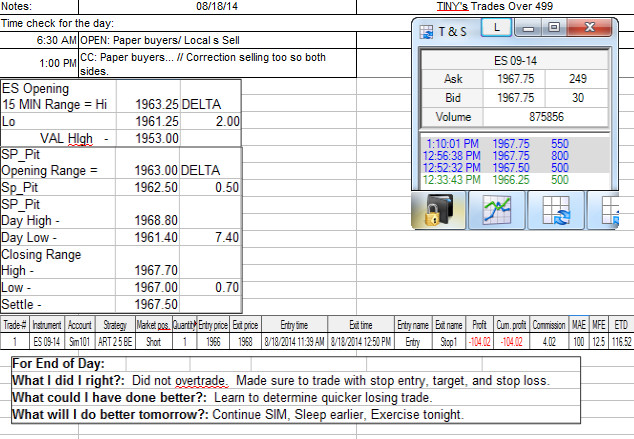This screenshot has width=634, height=439.
Task: Click the Bid price 1967.75
Action: [515, 98]
